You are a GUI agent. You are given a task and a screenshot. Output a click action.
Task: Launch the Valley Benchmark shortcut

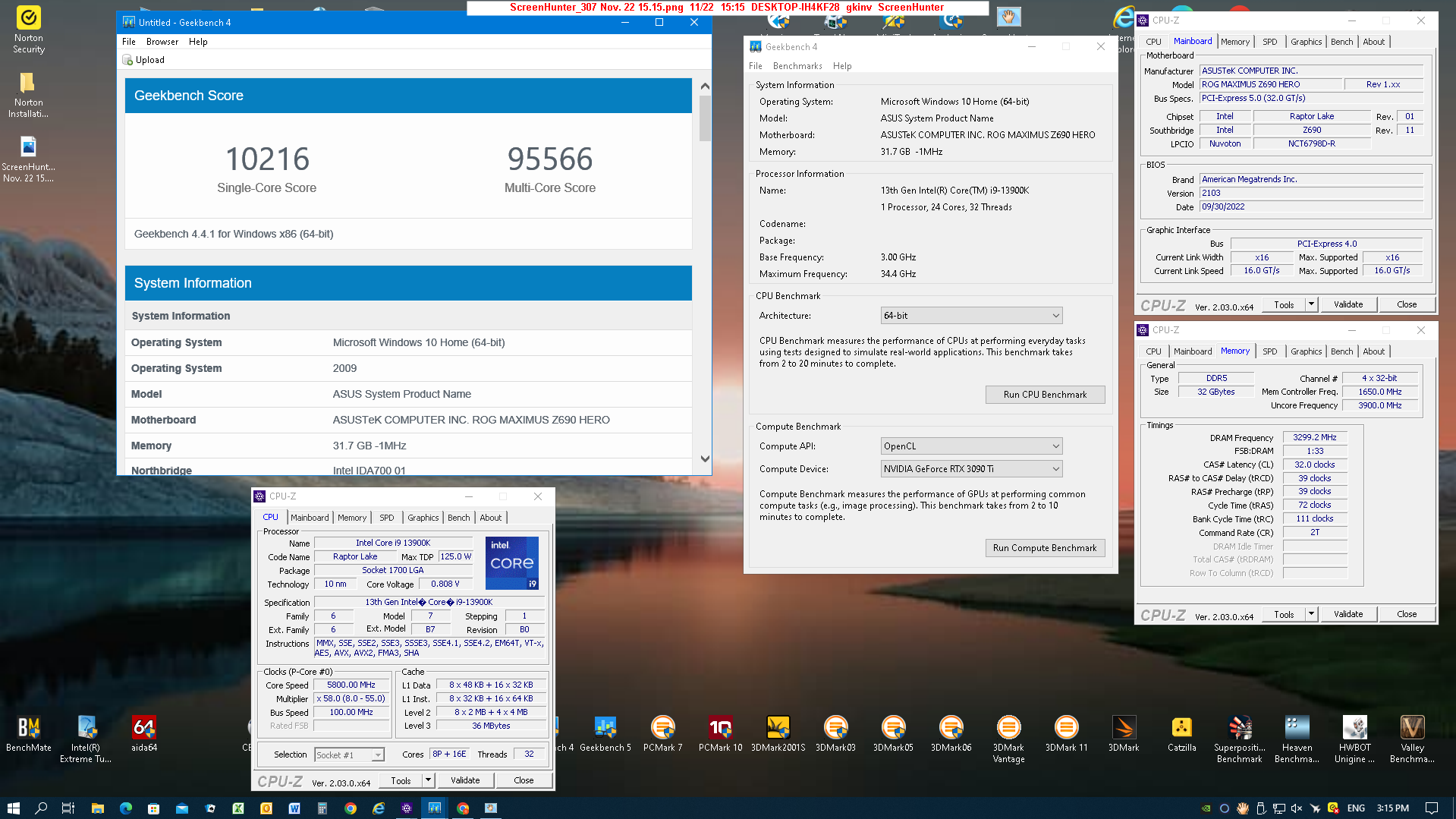coord(1412,739)
